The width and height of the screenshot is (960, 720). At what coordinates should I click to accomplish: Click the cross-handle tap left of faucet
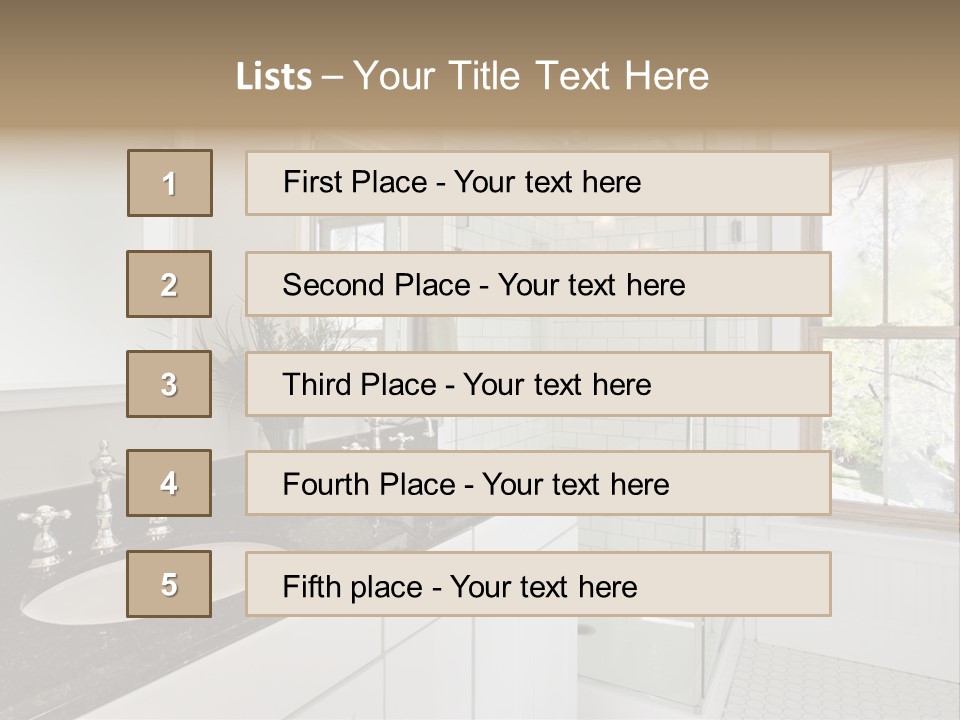coord(44,530)
